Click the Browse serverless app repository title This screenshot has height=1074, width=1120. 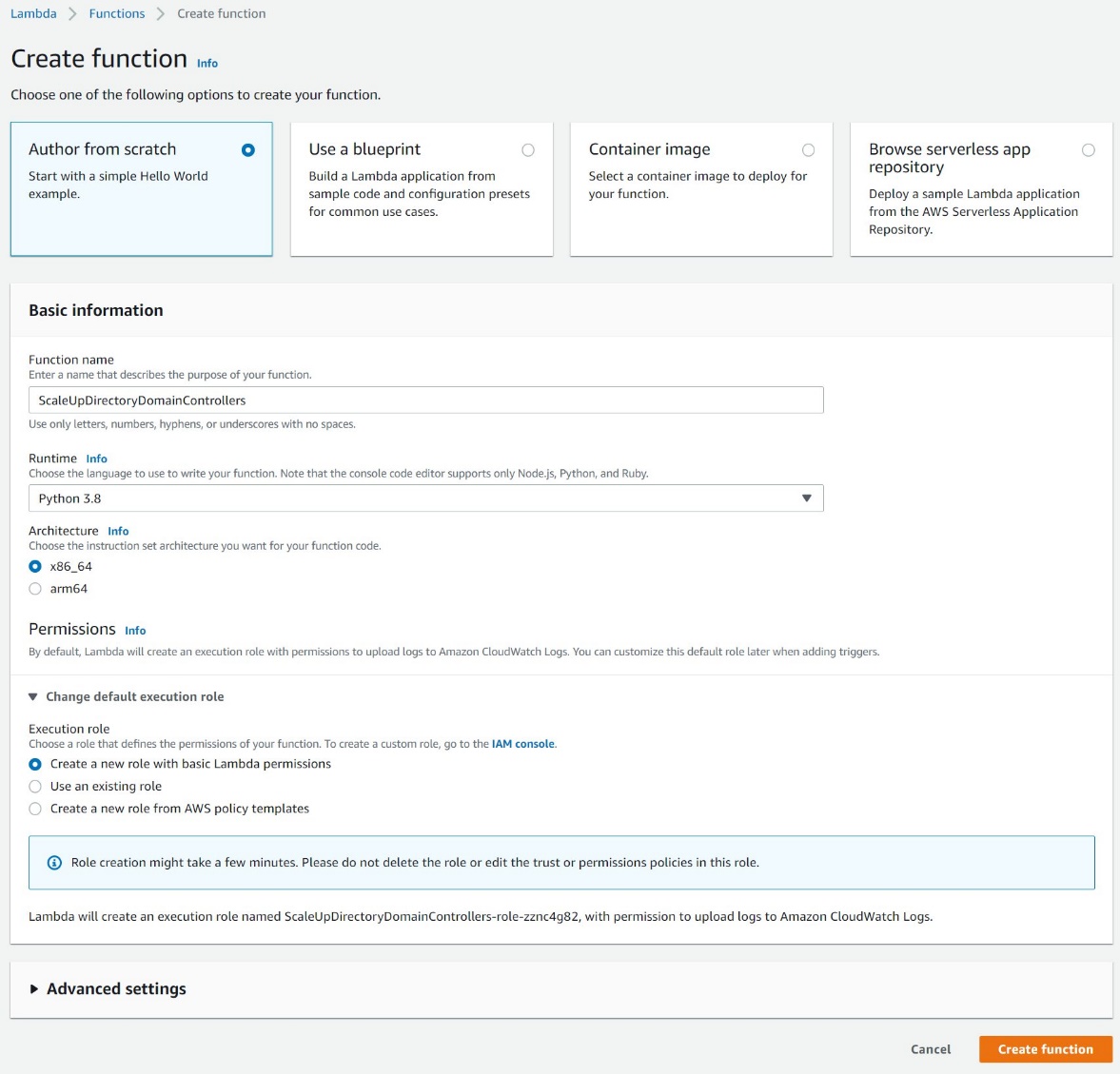pyautogui.click(x=950, y=158)
